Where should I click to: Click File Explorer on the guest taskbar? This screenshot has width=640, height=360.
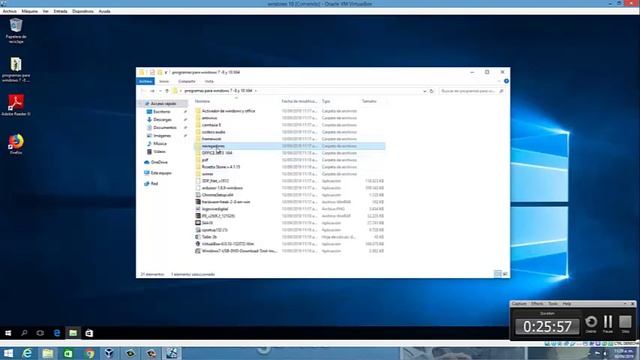pos(73,333)
